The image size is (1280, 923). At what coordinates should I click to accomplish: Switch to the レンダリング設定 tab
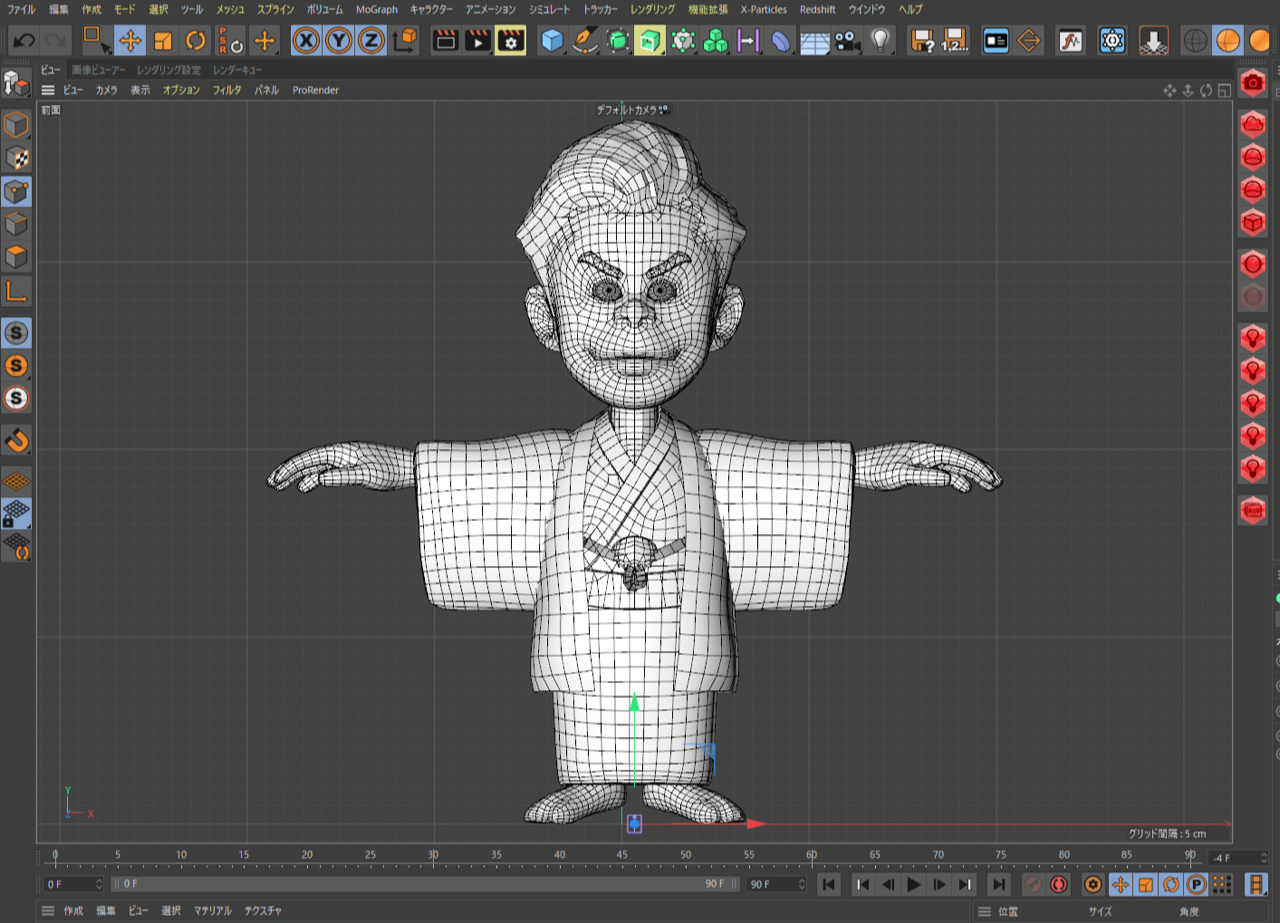pyautogui.click(x=168, y=70)
